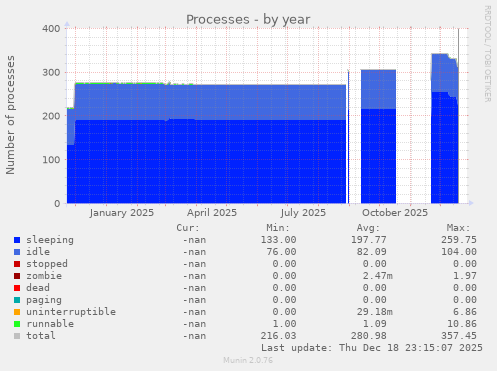The image size is (497, 371).
Task: Click the sleeping legend color swatch
Action: point(17,240)
